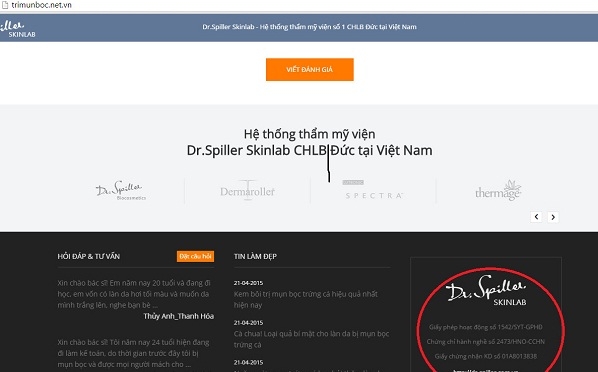Open article Cà chua! Loại quả bí mật
This screenshot has width=598, height=372.
click(x=311, y=339)
